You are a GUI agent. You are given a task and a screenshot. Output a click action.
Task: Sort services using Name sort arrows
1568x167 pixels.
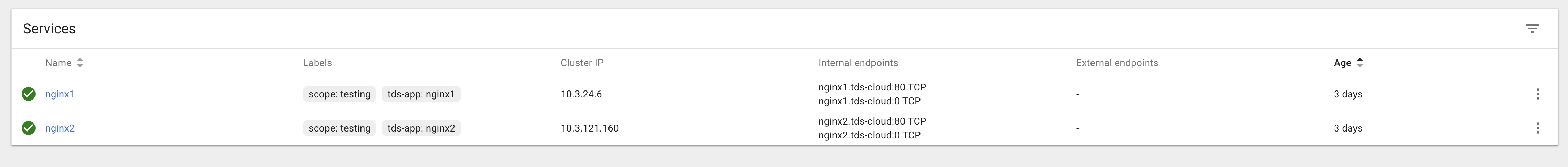pos(80,63)
